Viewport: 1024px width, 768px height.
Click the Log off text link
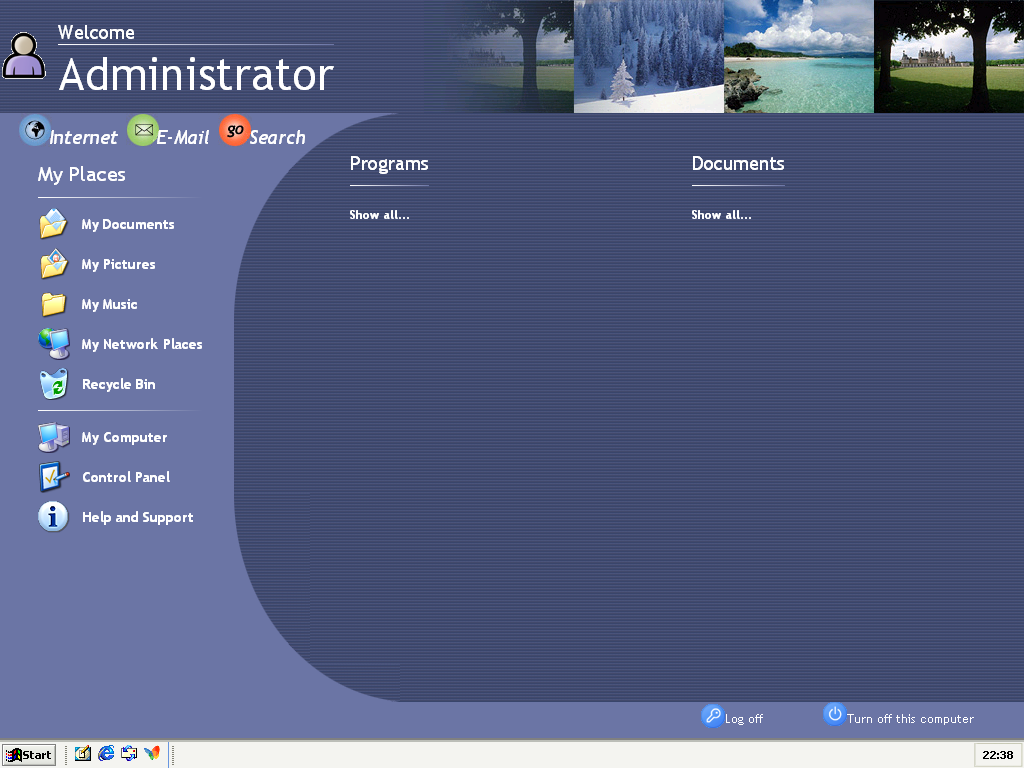(744, 719)
